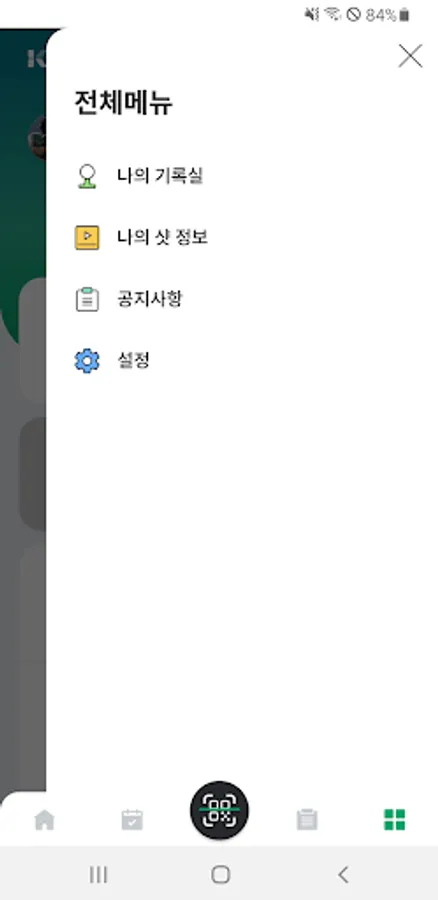Select the green grid full-menu tab

tap(394, 820)
